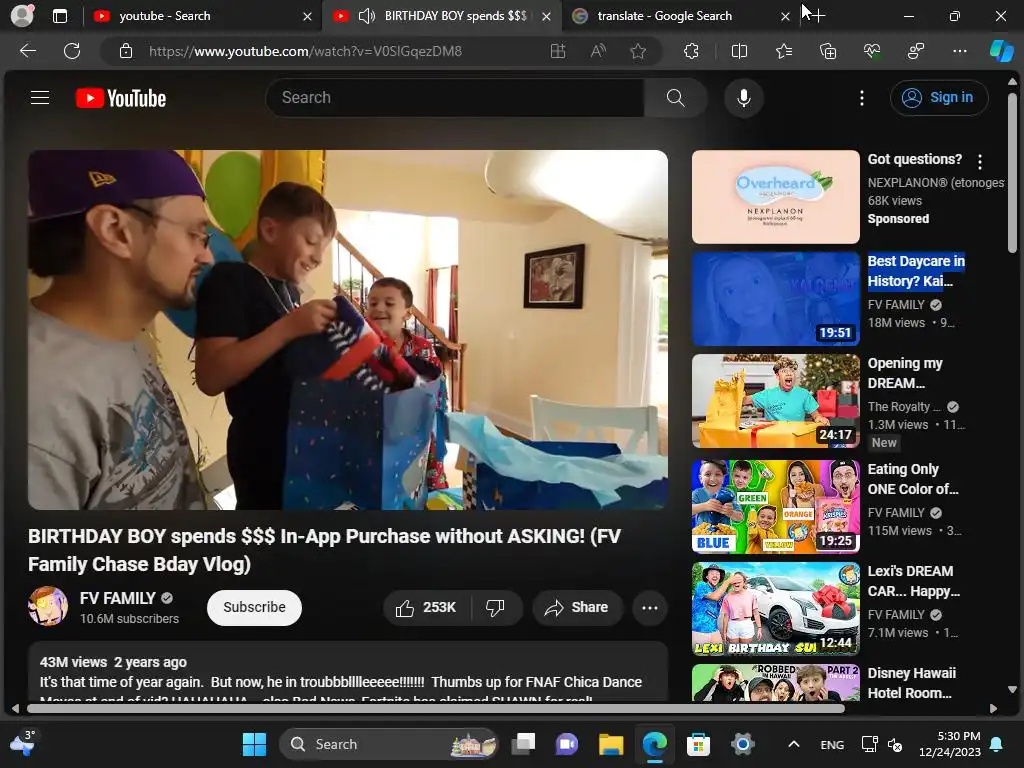Open the apps grid icon in address bar
This screenshot has height=768, width=1024.
[558, 51]
